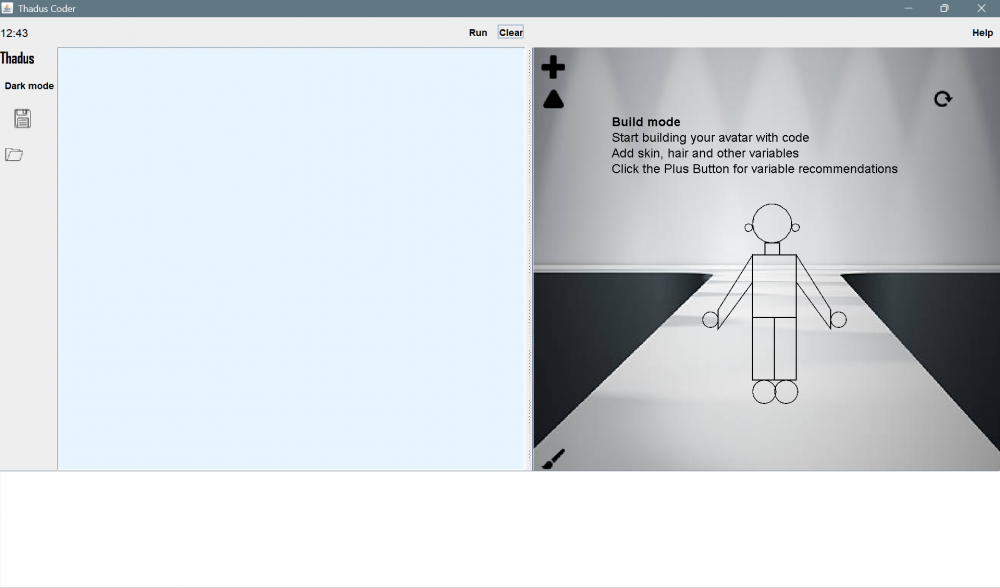
Task: Click the 12:43 clock text
Action: (x=14, y=33)
